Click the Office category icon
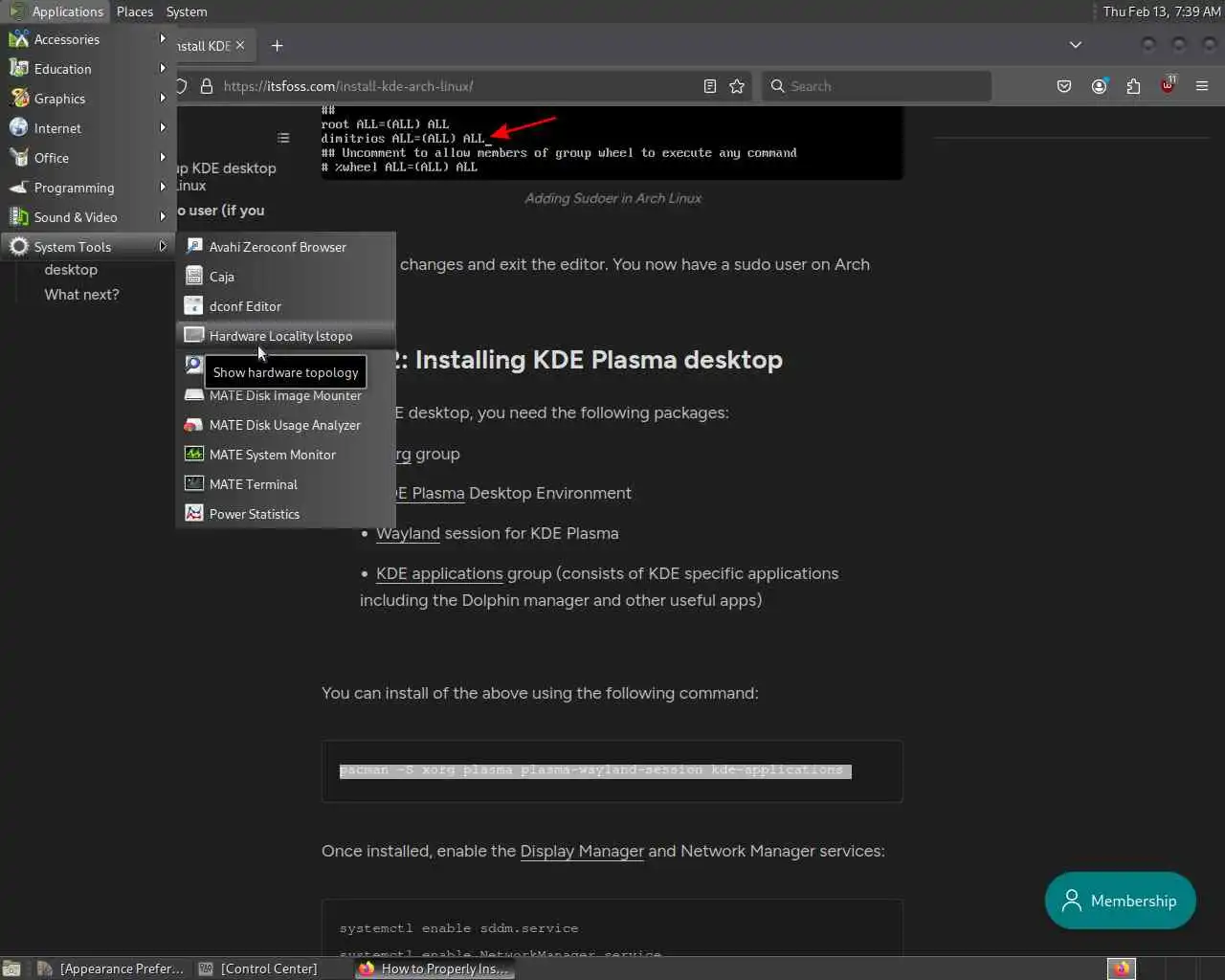Screen dimensions: 1225x980 [x=19, y=158]
